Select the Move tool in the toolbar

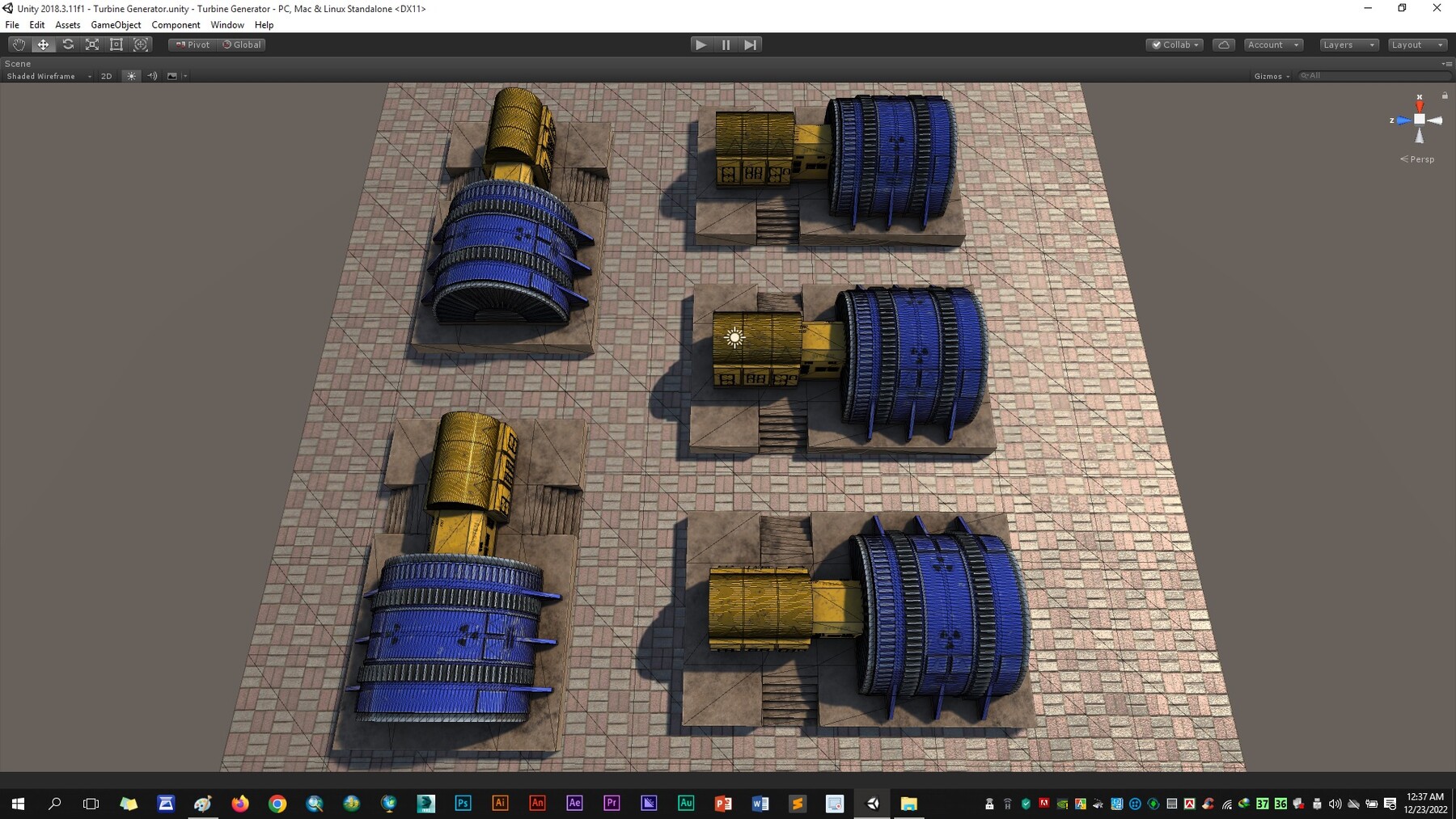coord(43,44)
